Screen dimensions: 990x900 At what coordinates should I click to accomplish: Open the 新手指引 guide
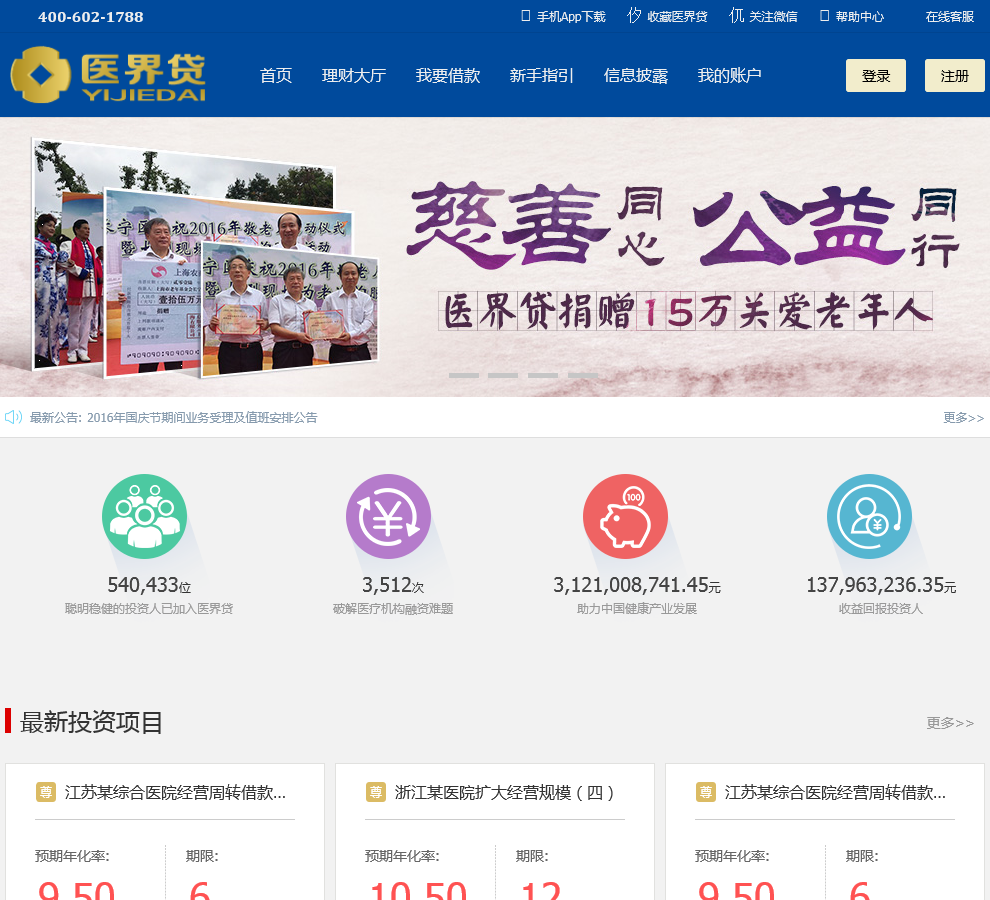point(541,76)
